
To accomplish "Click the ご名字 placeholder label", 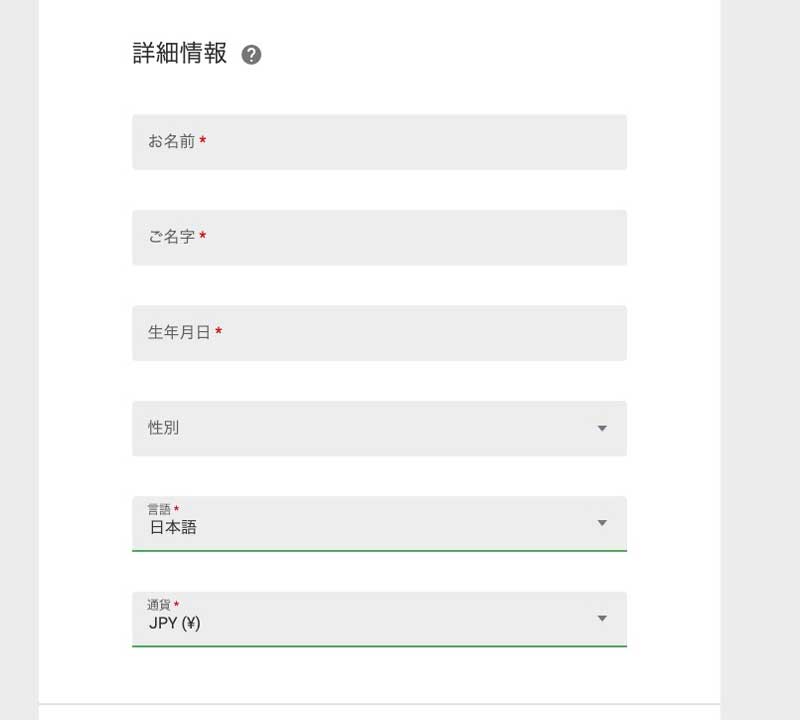I will pos(171,236).
